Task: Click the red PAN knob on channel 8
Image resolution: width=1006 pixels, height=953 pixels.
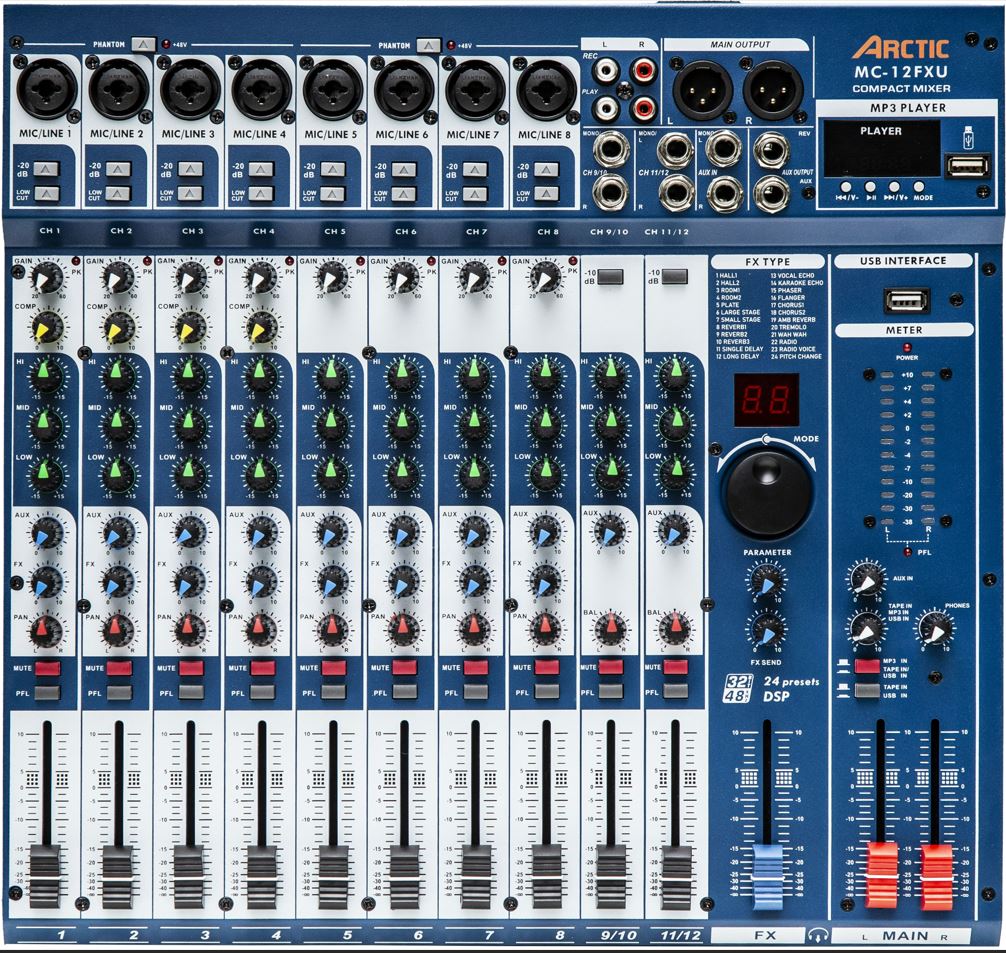Action: (544, 629)
